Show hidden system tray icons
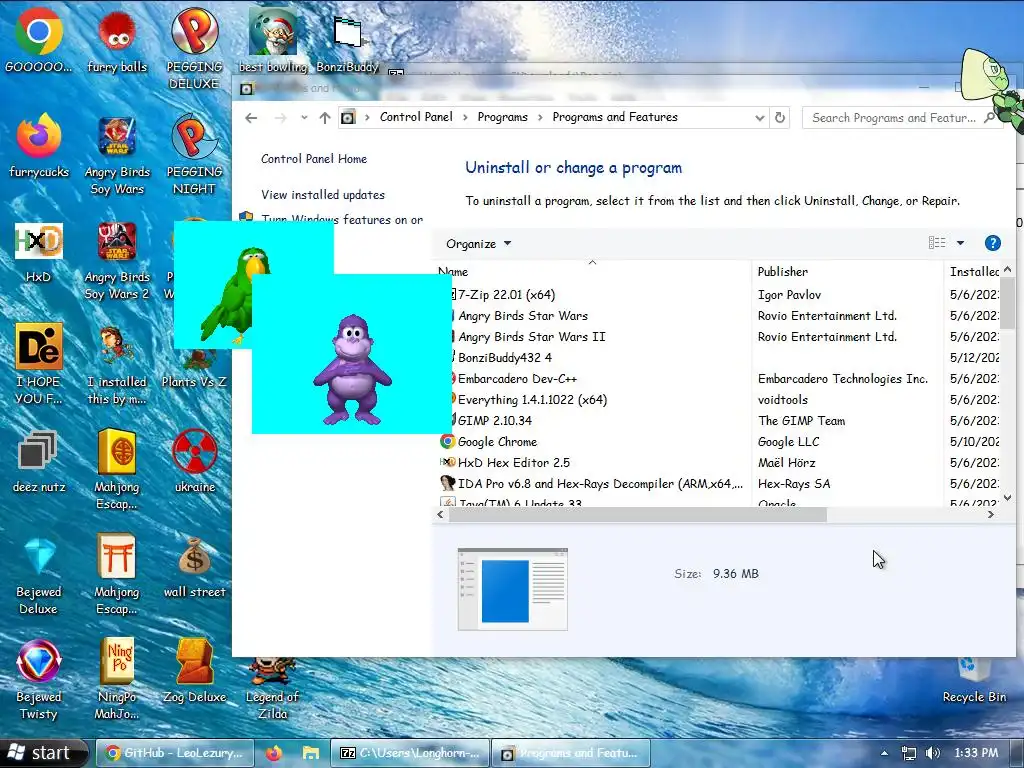This screenshot has height=768, width=1024. pyautogui.click(x=884, y=753)
